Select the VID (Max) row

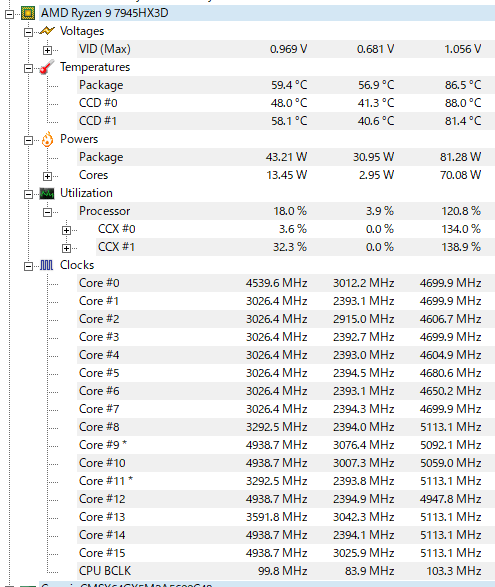(x=286, y=49)
